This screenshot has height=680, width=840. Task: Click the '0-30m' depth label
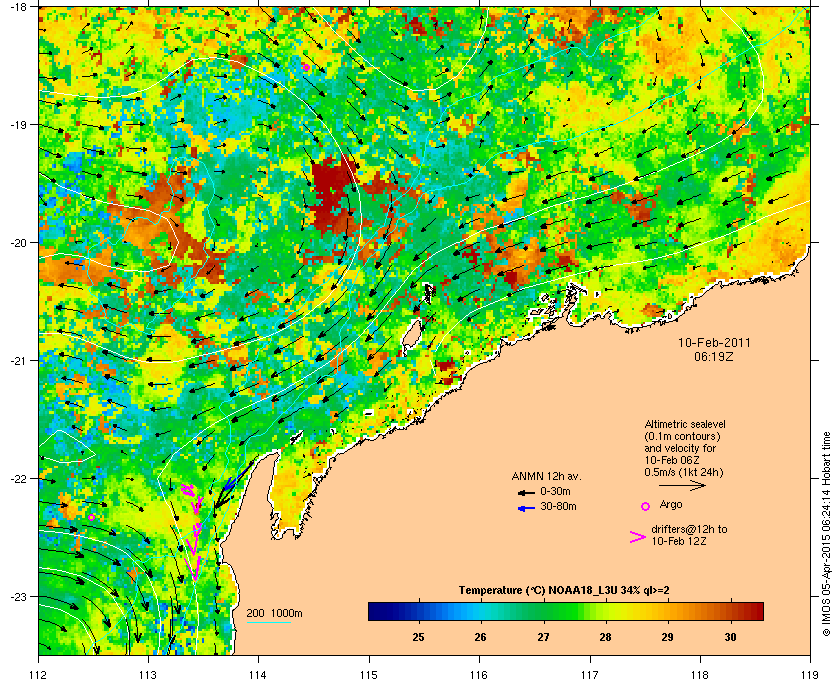pos(555,491)
